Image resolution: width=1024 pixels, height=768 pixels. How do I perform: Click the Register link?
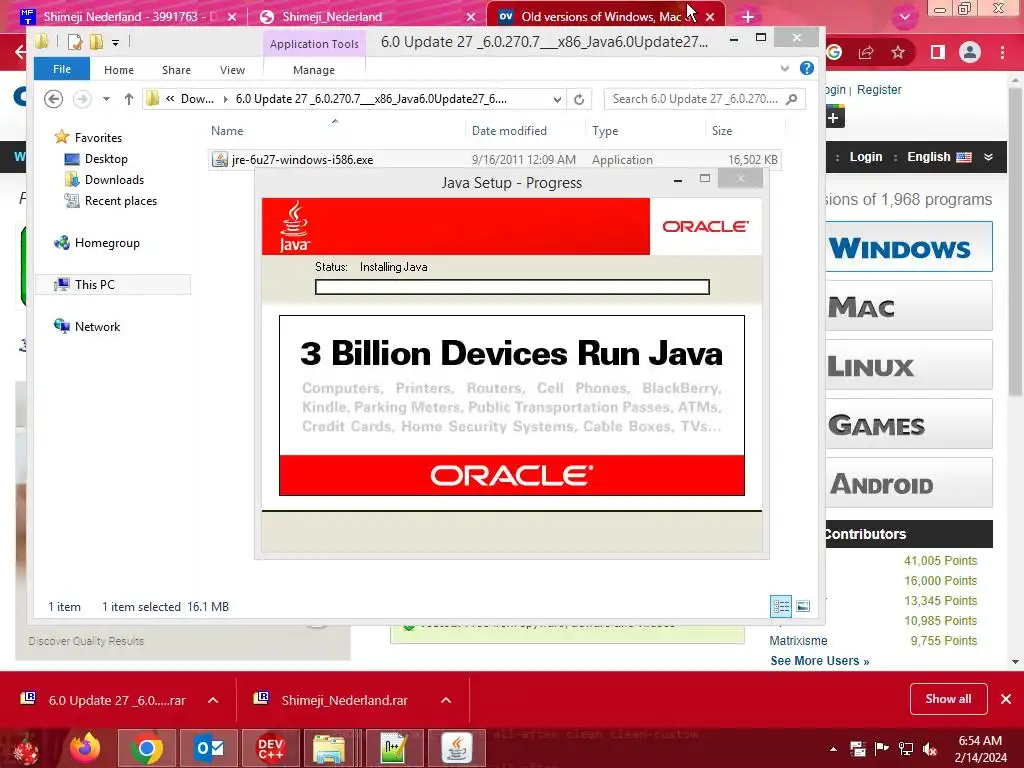pos(879,89)
